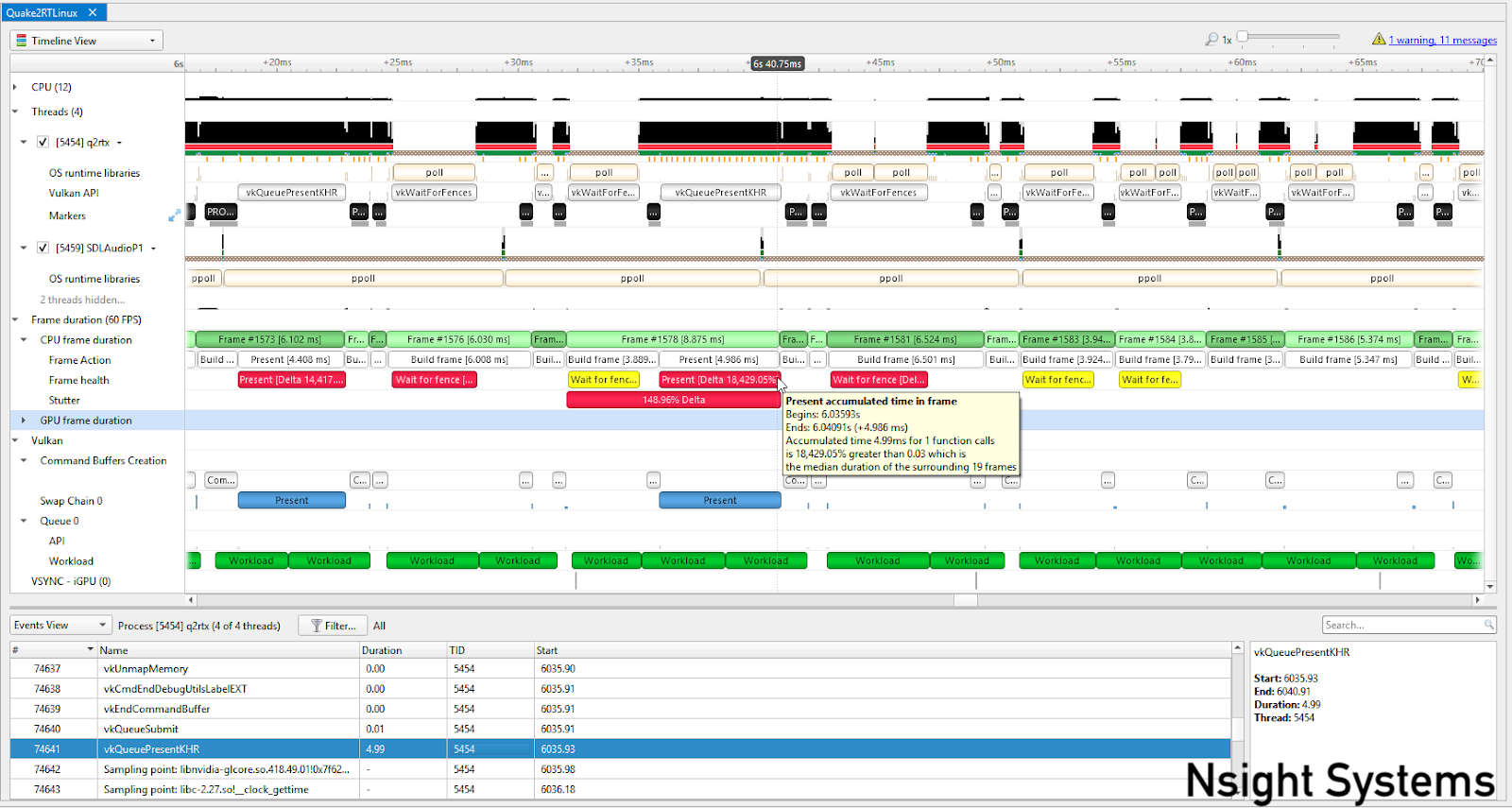Open the 1 warning, 11 messages link

click(1442, 40)
